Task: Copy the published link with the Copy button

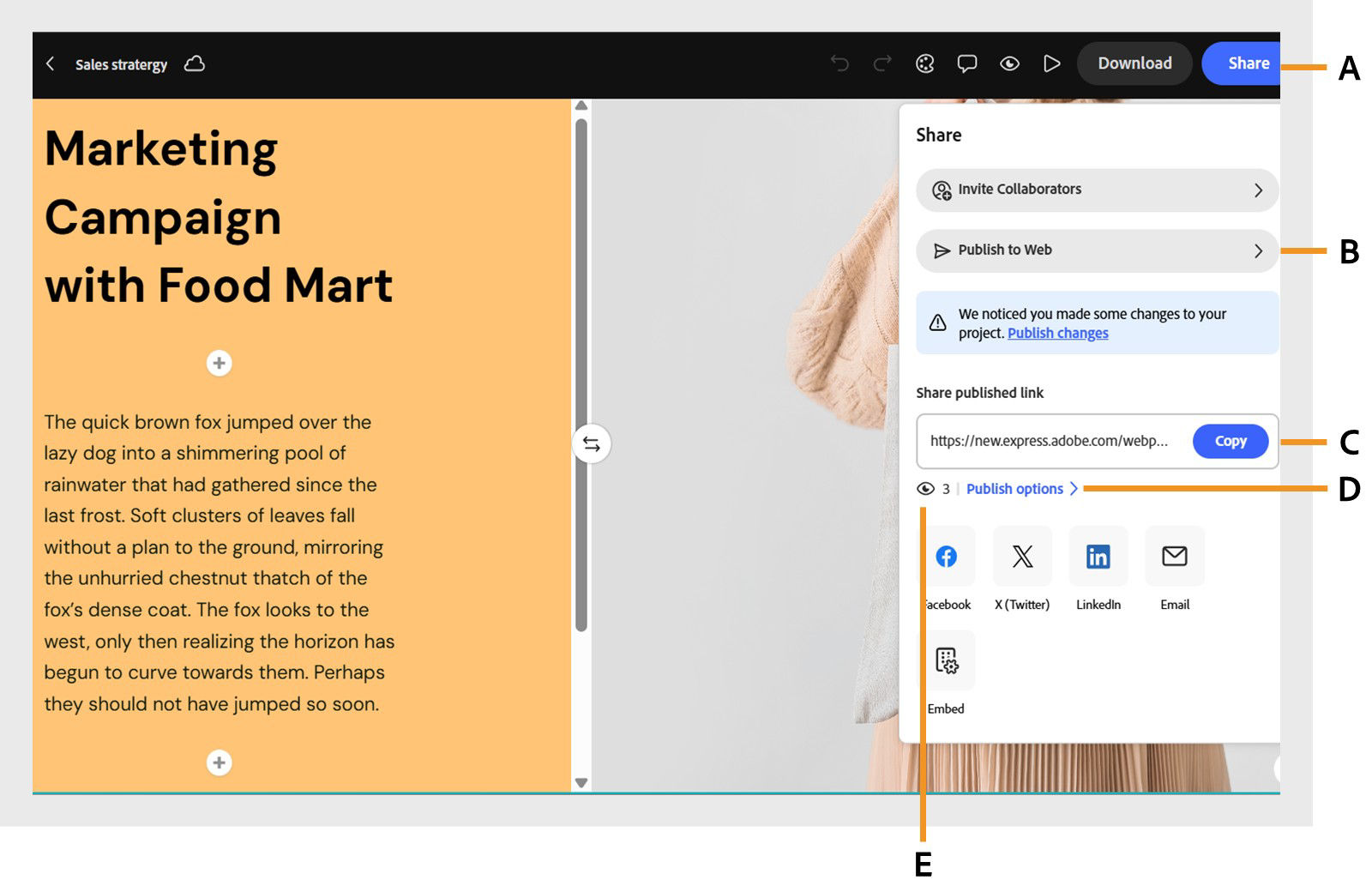Action: tap(1230, 441)
